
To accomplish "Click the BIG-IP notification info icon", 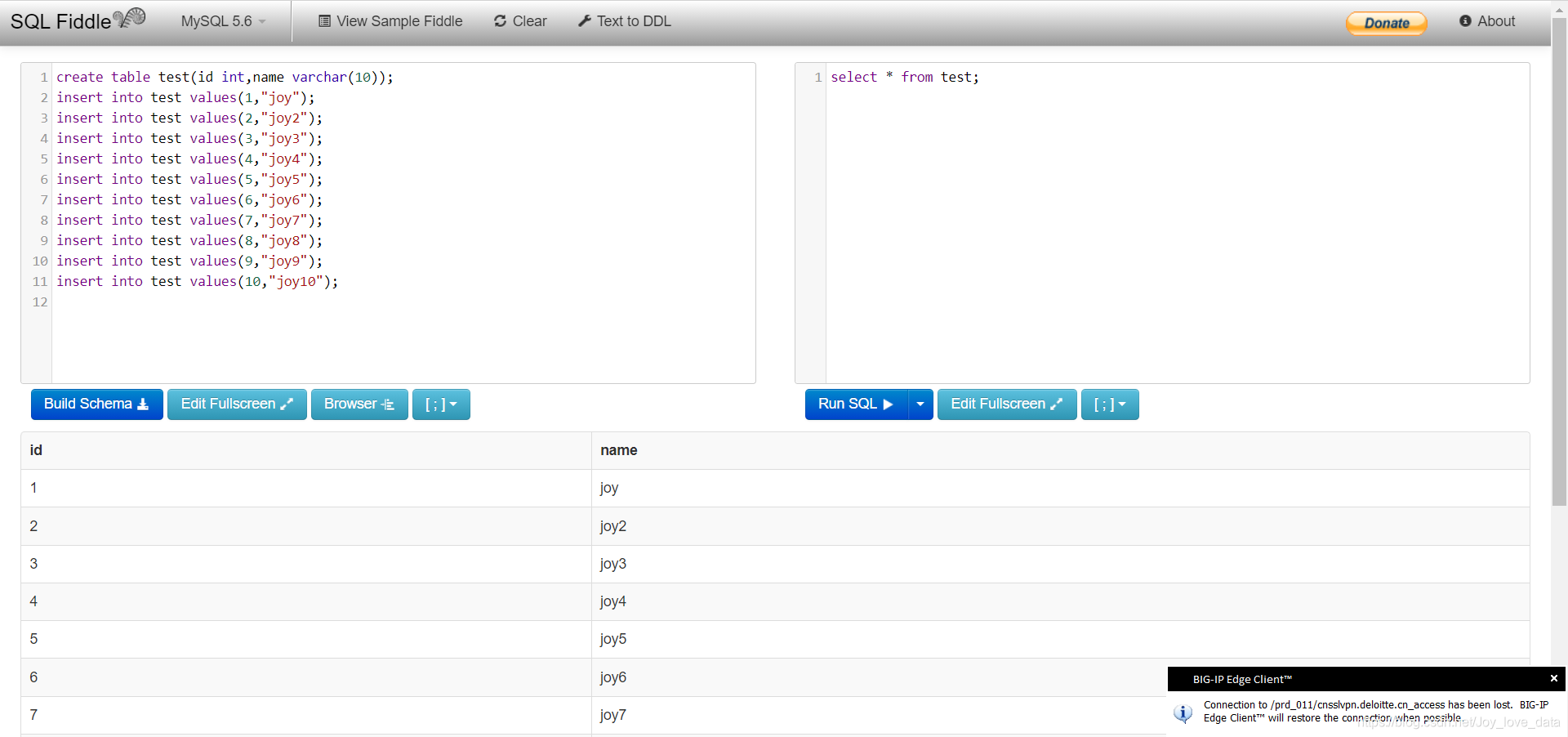I will [x=1183, y=712].
